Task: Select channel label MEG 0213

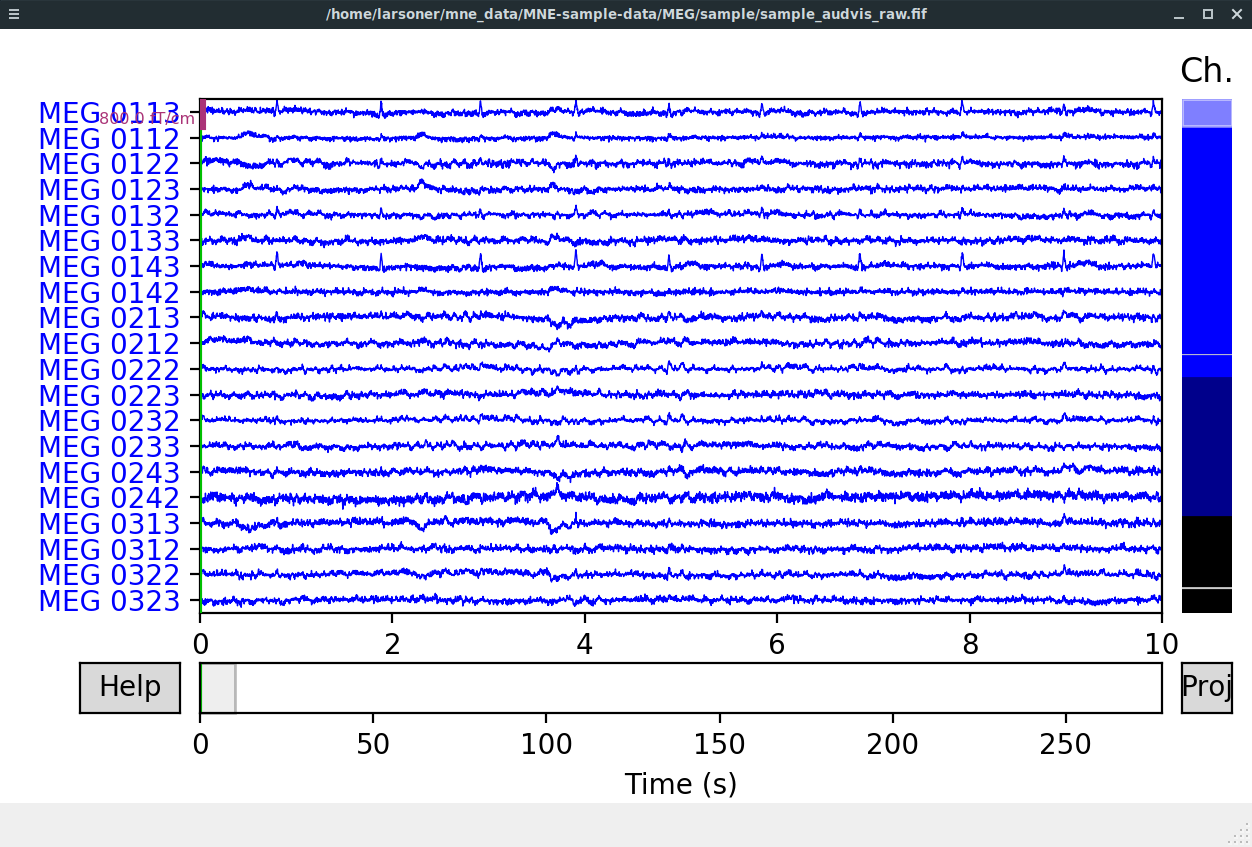Action: (x=109, y=318)
